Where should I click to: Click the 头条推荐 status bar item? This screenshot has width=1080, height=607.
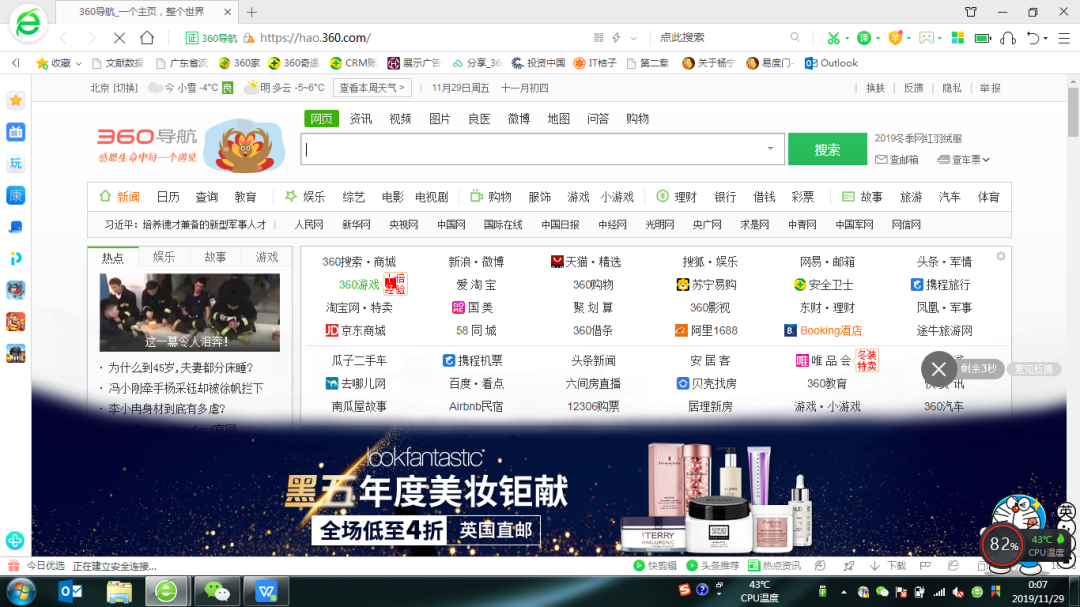tap(713, 566)
